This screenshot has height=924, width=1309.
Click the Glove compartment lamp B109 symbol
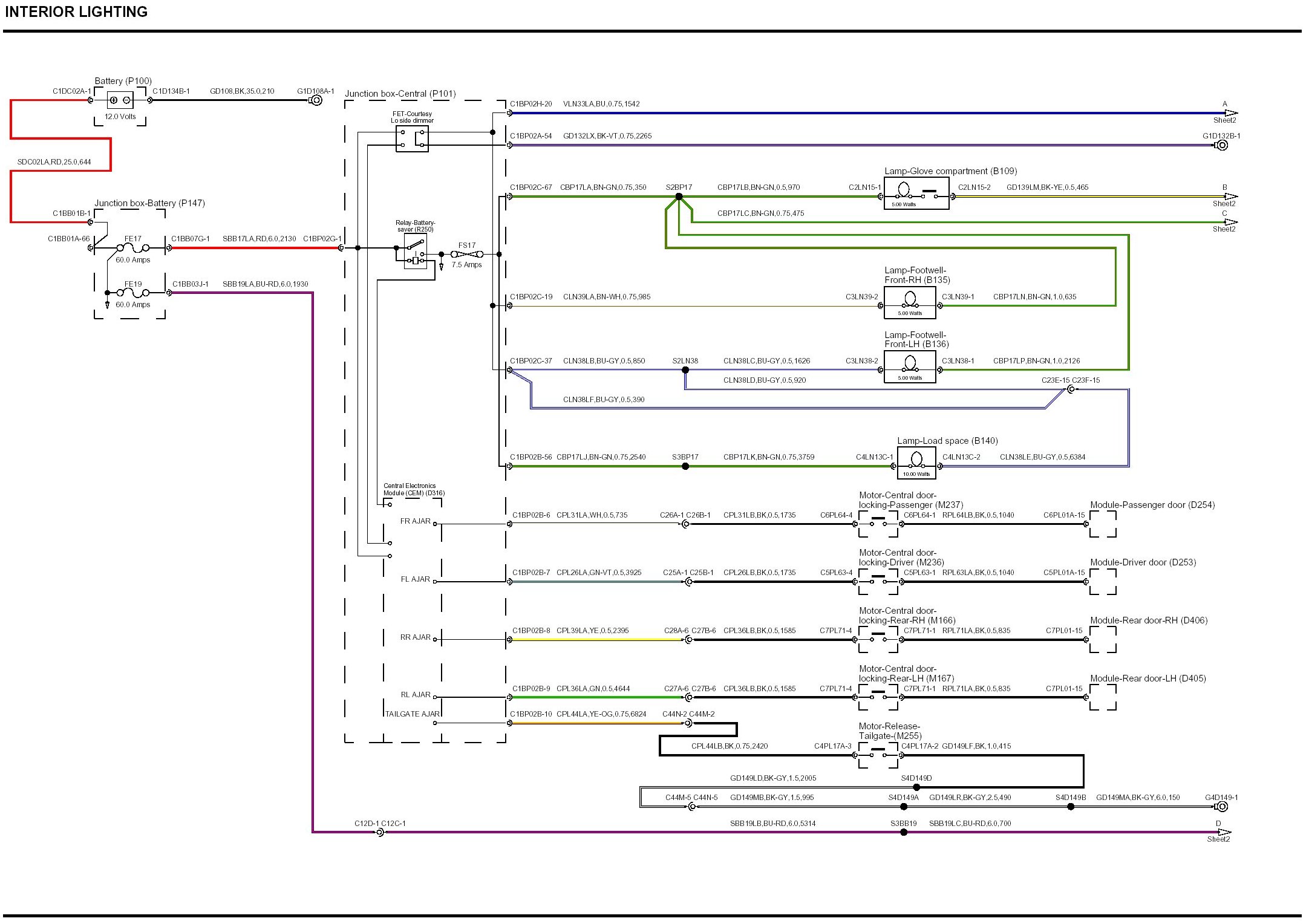916,194
